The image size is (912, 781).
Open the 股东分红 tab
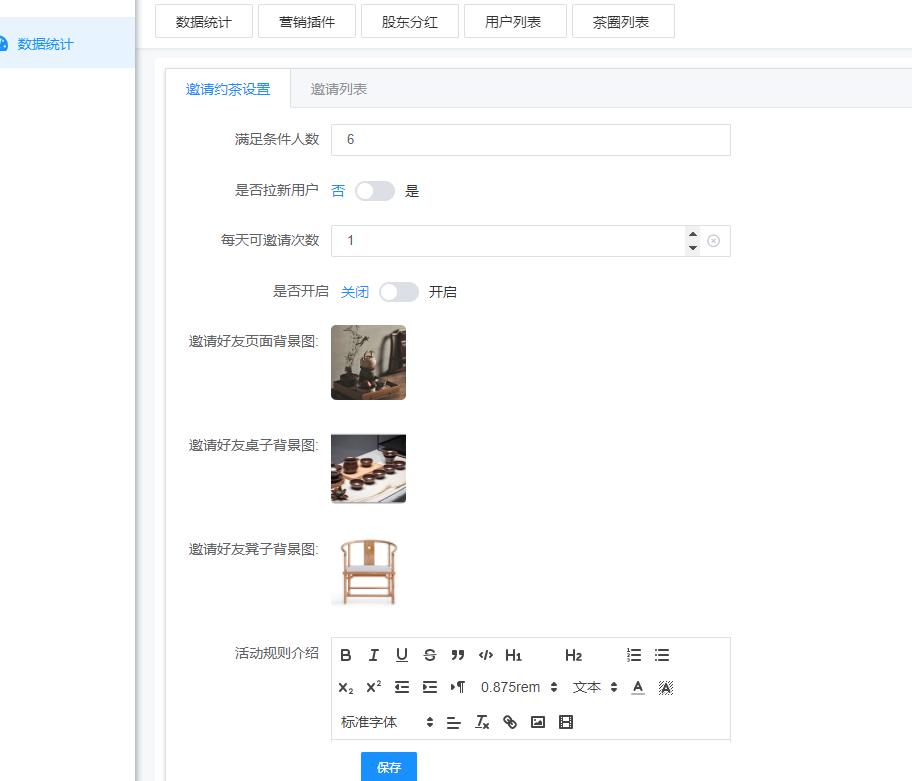(410, 21)
